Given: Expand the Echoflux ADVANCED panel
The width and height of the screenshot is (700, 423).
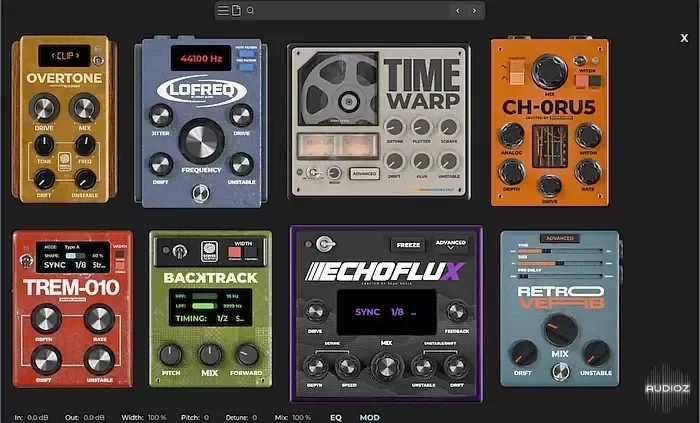Looking at the screenshot, I should [x=450, y=245].
